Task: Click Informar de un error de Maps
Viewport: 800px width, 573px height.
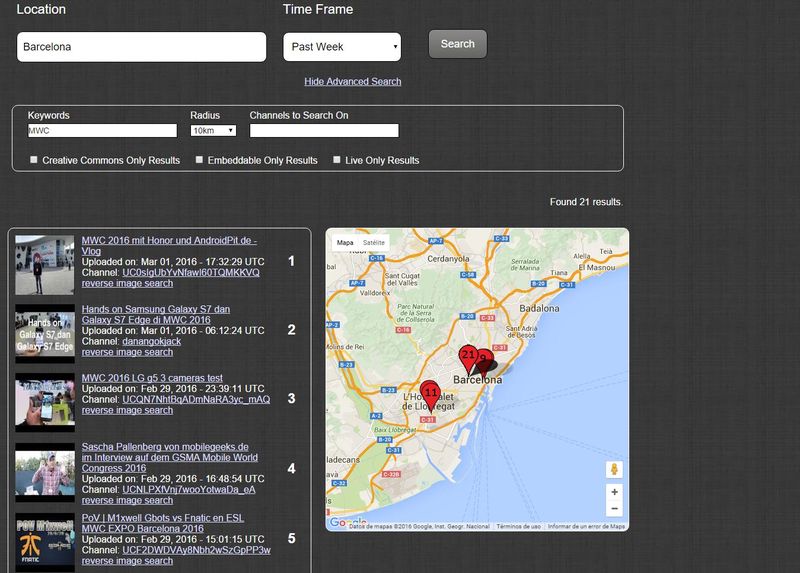Action: point(586,526)
